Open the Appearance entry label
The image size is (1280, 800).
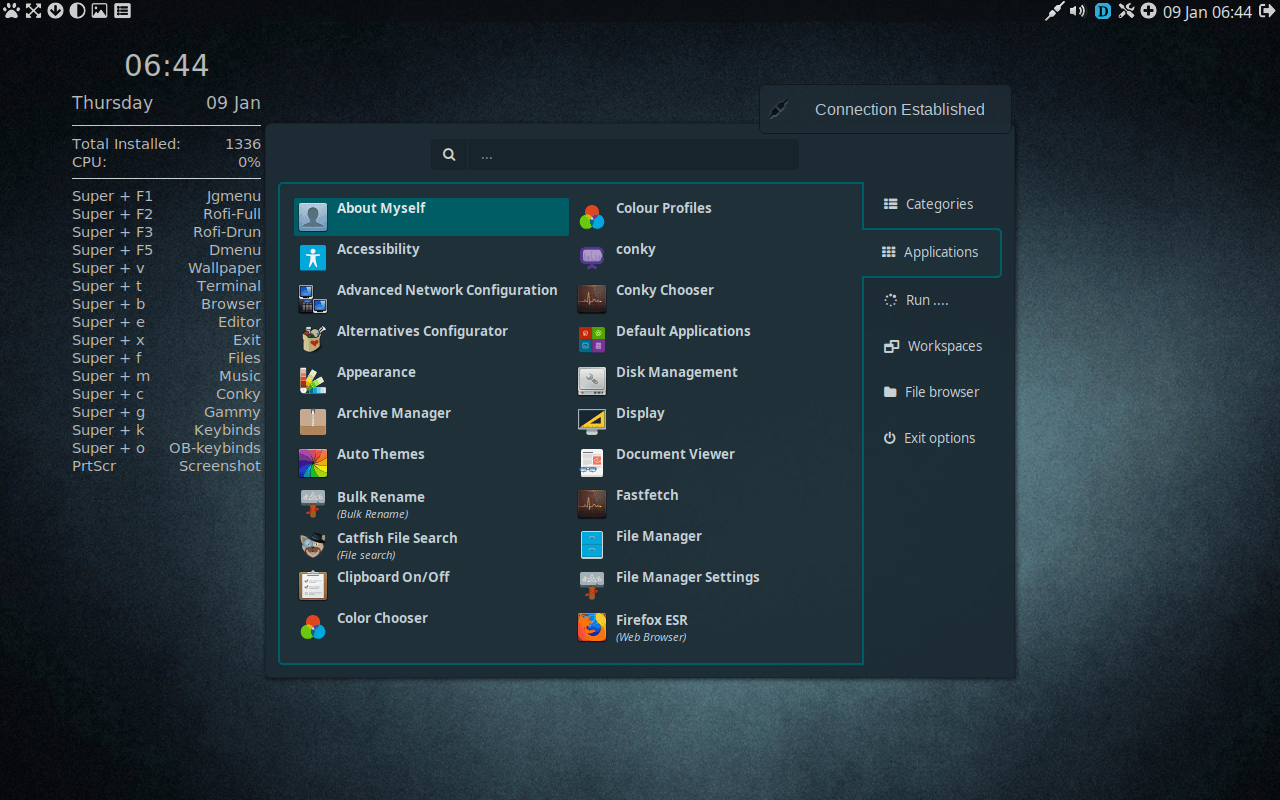pyautogui.click(x=376, y=372)
